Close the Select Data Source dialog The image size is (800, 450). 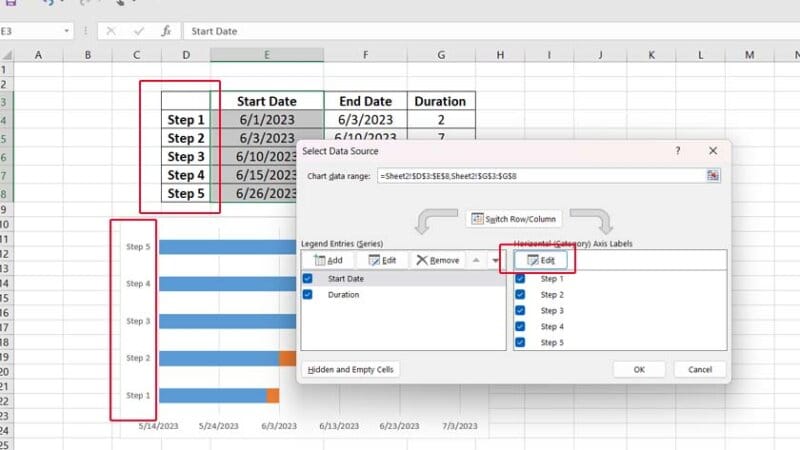pyautogui.click(x=713, y=151)
